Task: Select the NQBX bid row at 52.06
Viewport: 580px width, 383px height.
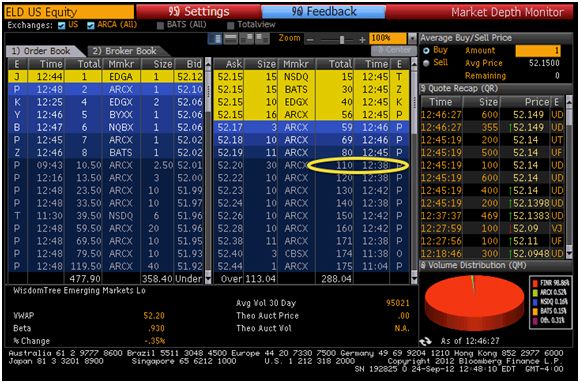Action: [x=106, y=127]
